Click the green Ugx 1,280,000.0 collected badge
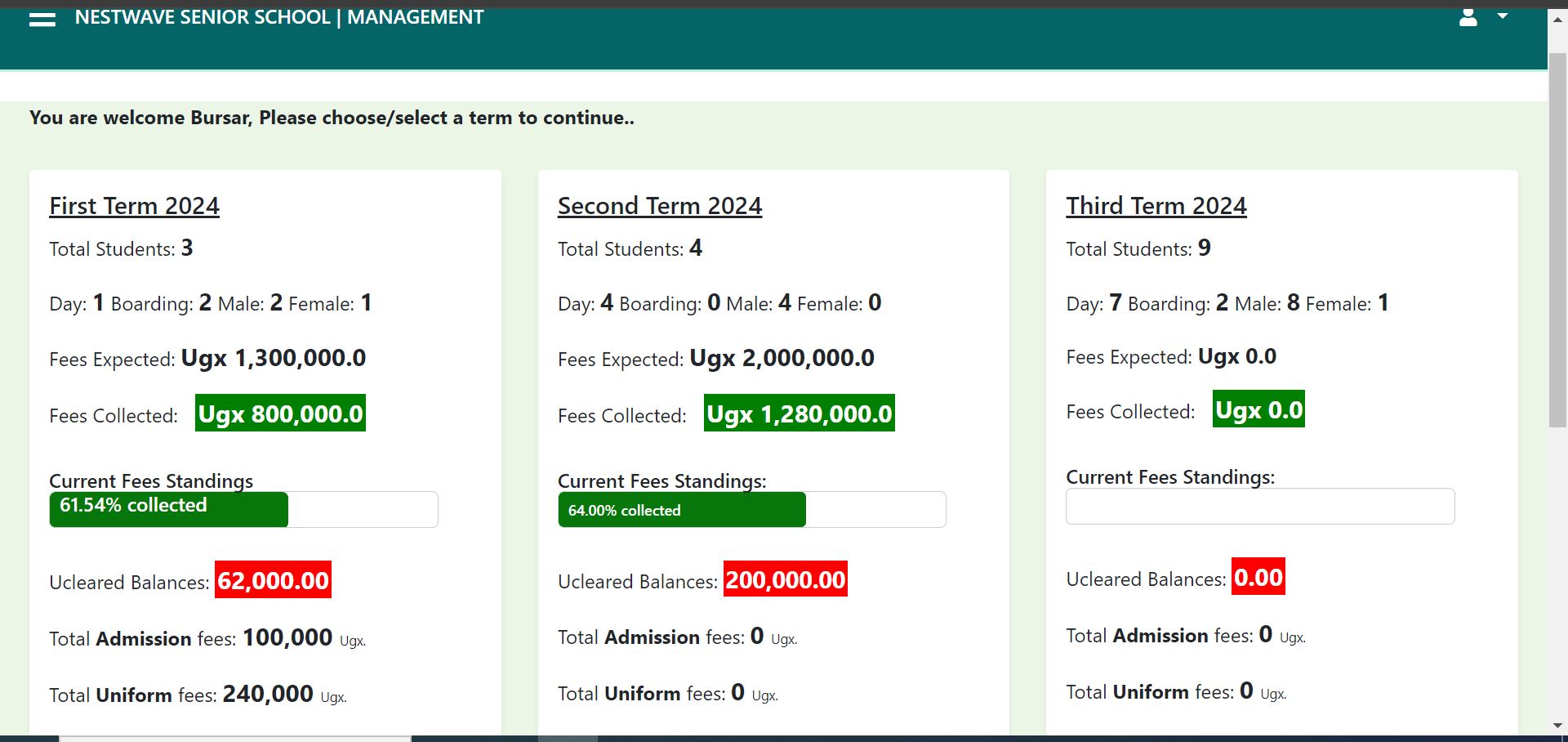 [799, 413]
